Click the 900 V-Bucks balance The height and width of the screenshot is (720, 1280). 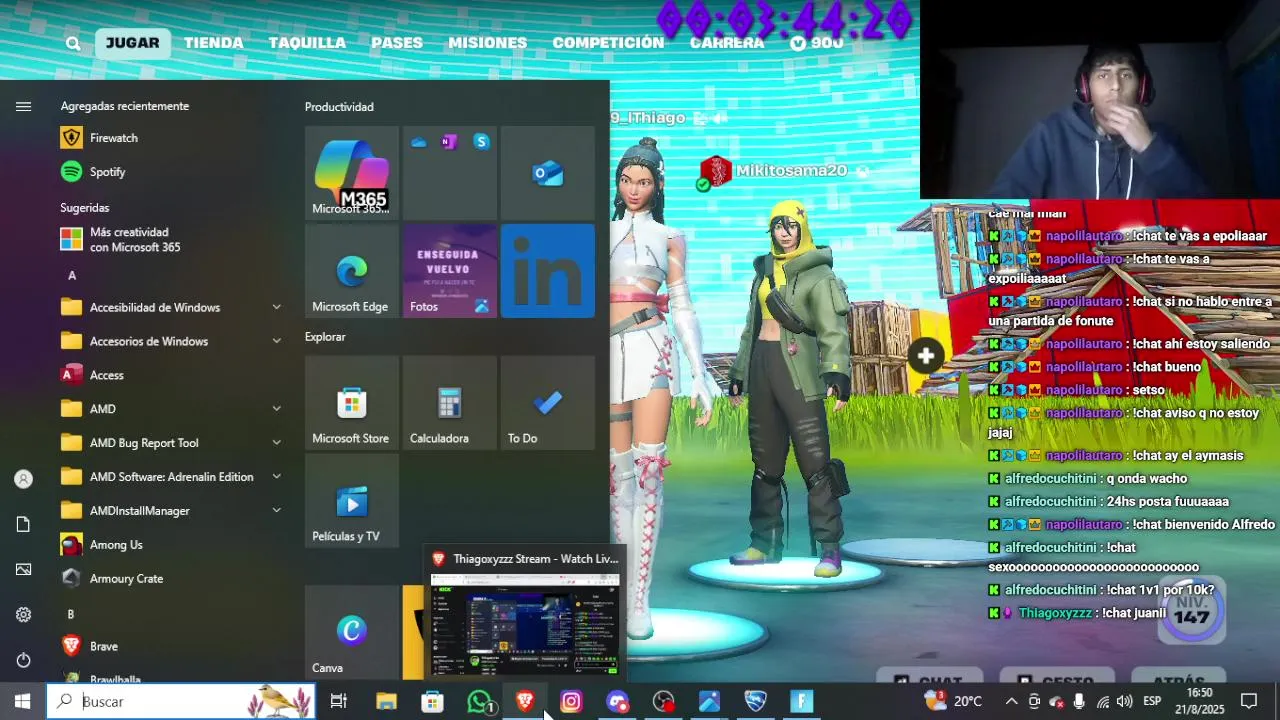(x=817, y=43)
